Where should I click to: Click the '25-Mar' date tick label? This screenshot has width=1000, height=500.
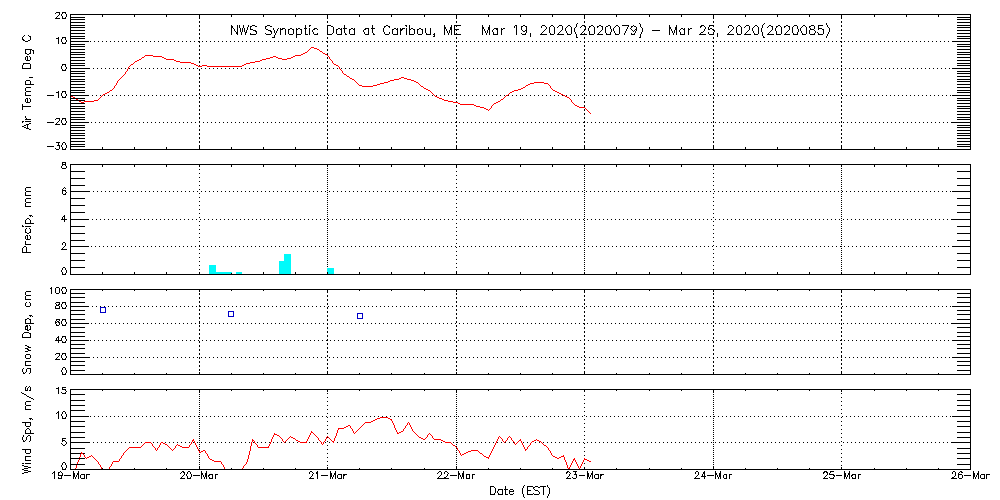click(842, 476)
